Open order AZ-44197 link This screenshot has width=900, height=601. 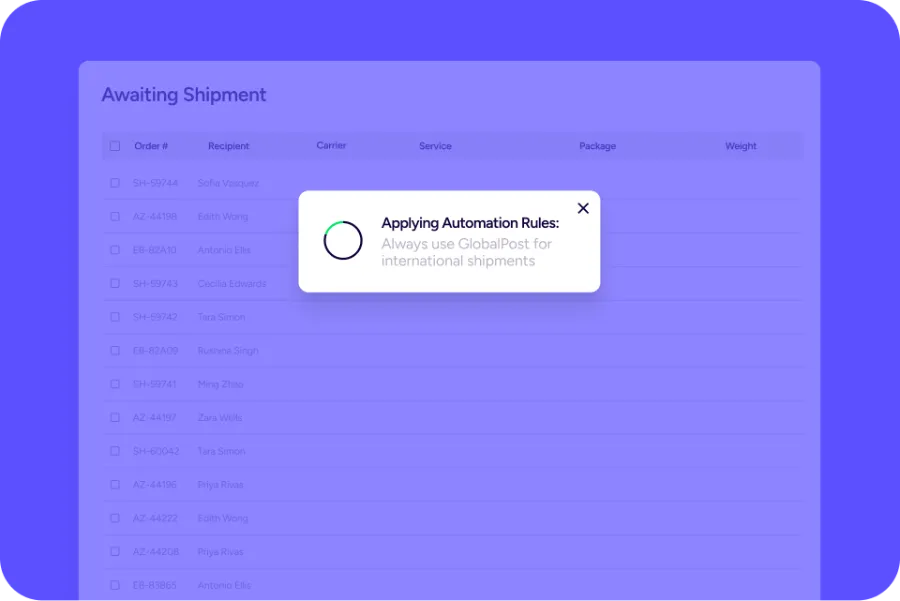coord(155,418)
